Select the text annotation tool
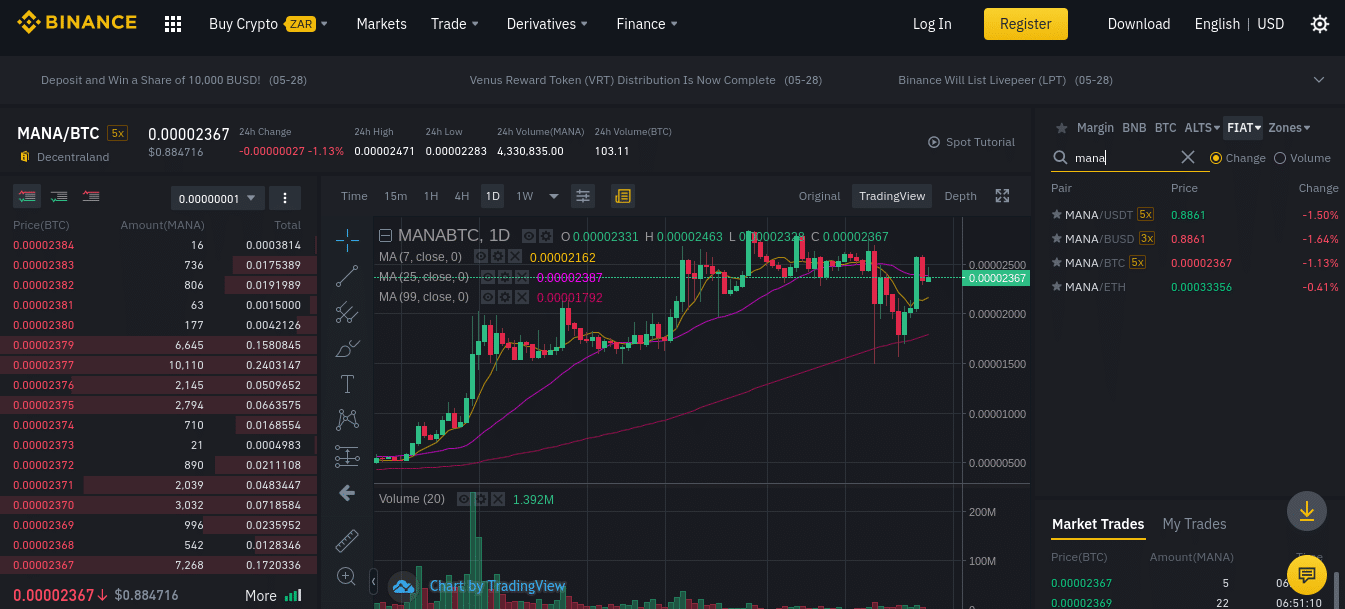1345x609 pixels. tap(347, 384)
